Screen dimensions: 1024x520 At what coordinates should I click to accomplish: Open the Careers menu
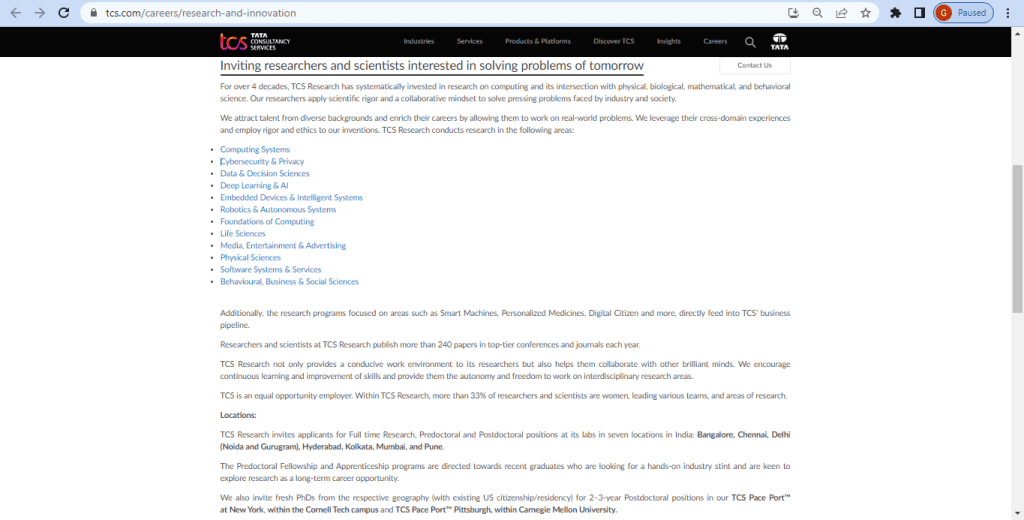click(x=715, y=41)
